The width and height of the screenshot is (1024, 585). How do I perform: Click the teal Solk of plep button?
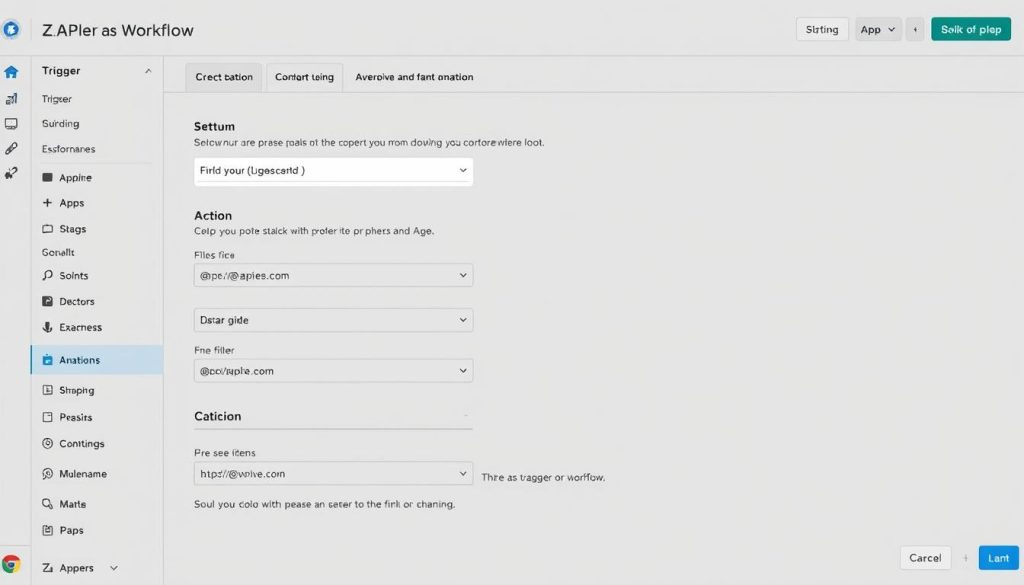[x=970, y=29]
